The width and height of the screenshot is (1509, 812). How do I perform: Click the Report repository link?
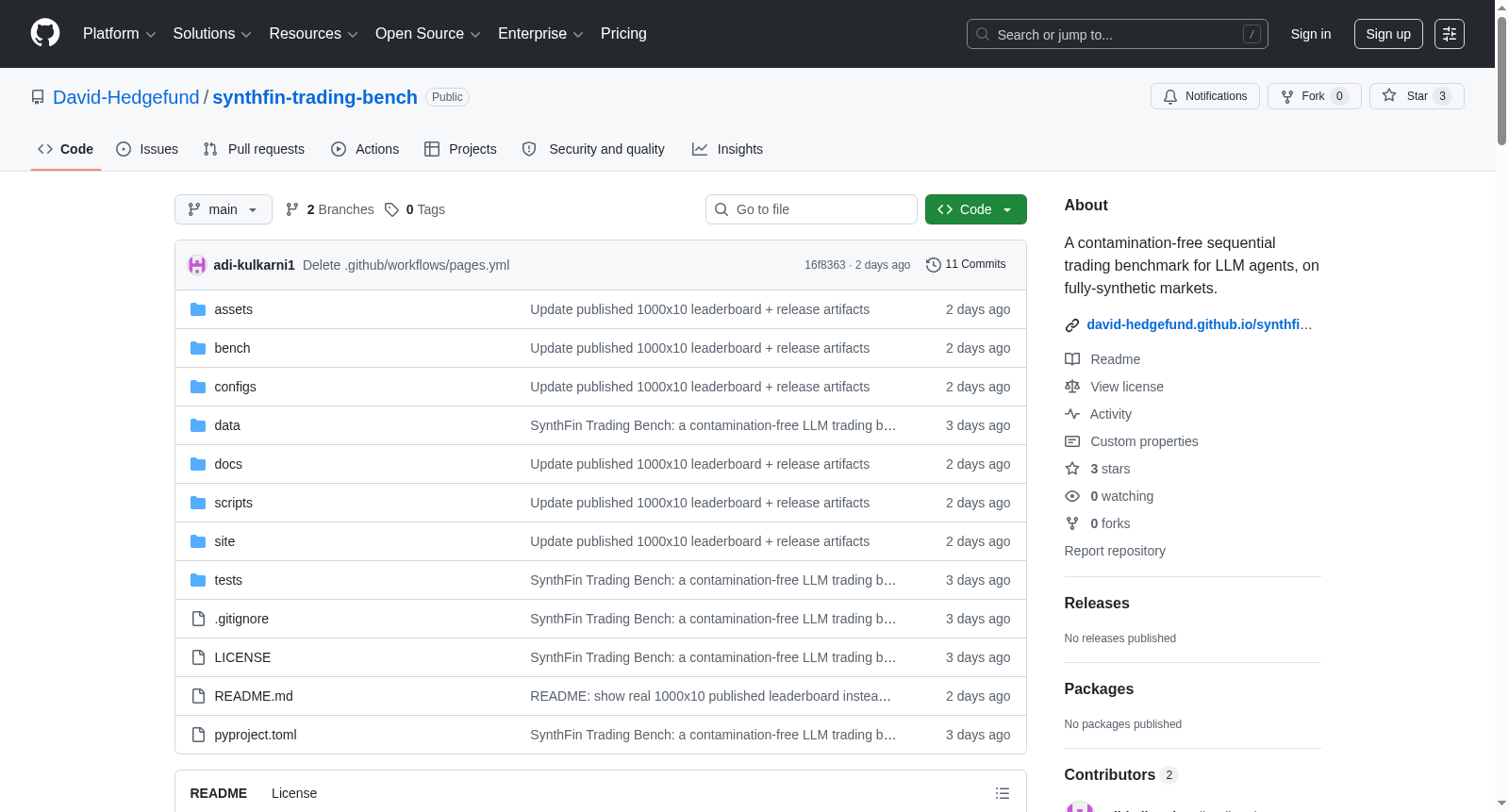point(1115,551)
